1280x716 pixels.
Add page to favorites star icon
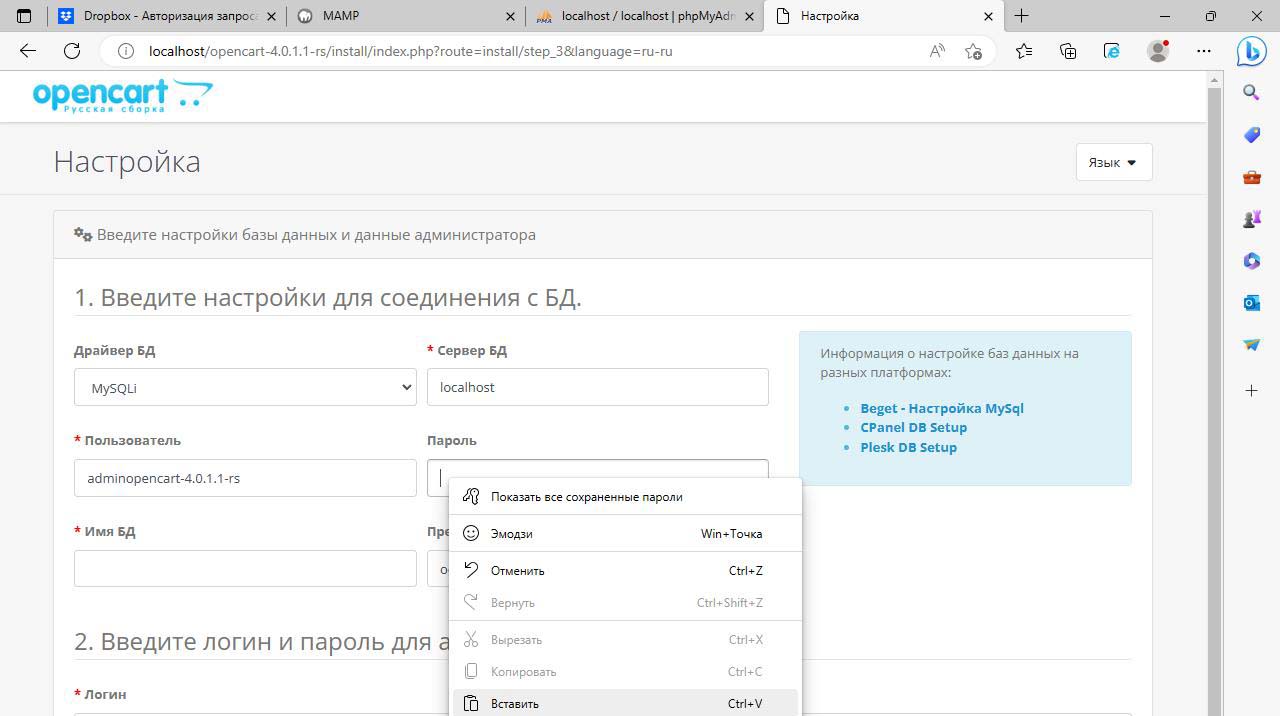point(973,51)
